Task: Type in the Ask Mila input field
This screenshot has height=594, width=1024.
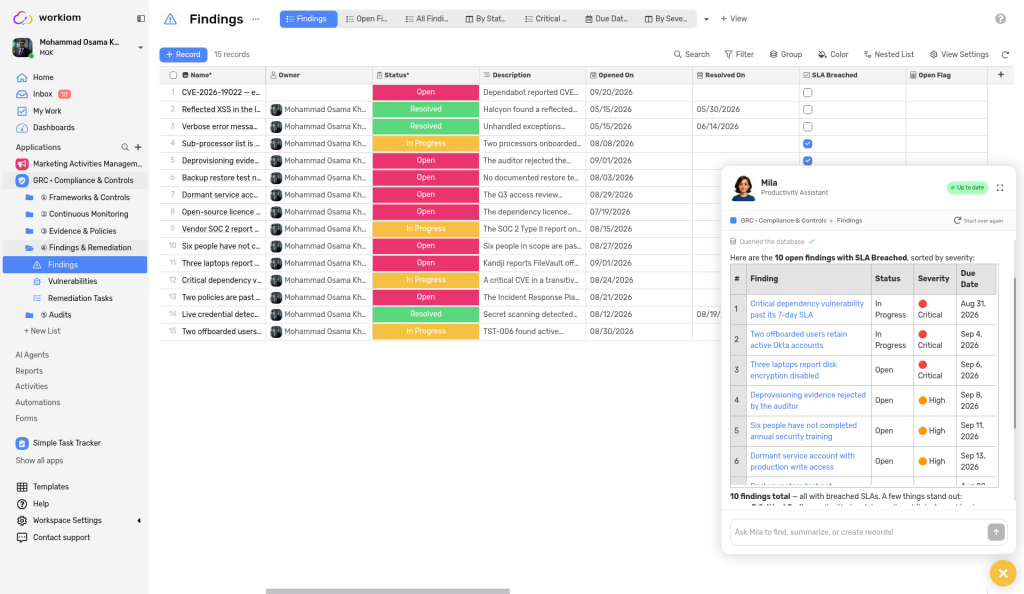Action: (x=857, y=532)
